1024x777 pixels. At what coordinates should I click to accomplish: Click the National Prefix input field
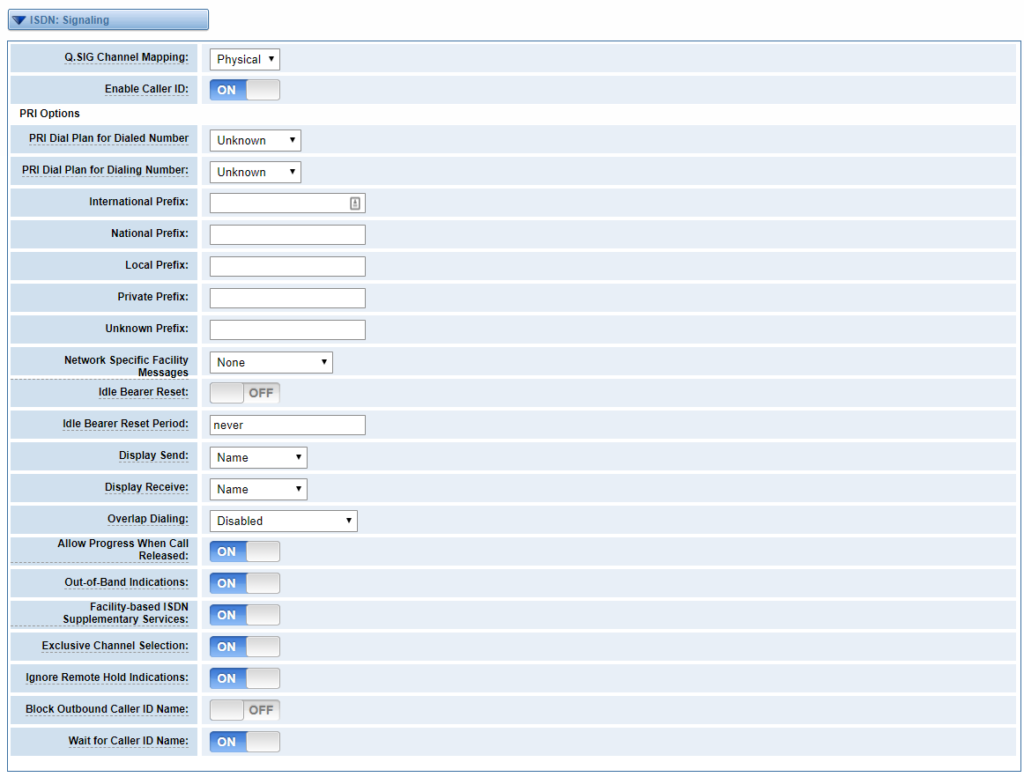tap(286, 234)
